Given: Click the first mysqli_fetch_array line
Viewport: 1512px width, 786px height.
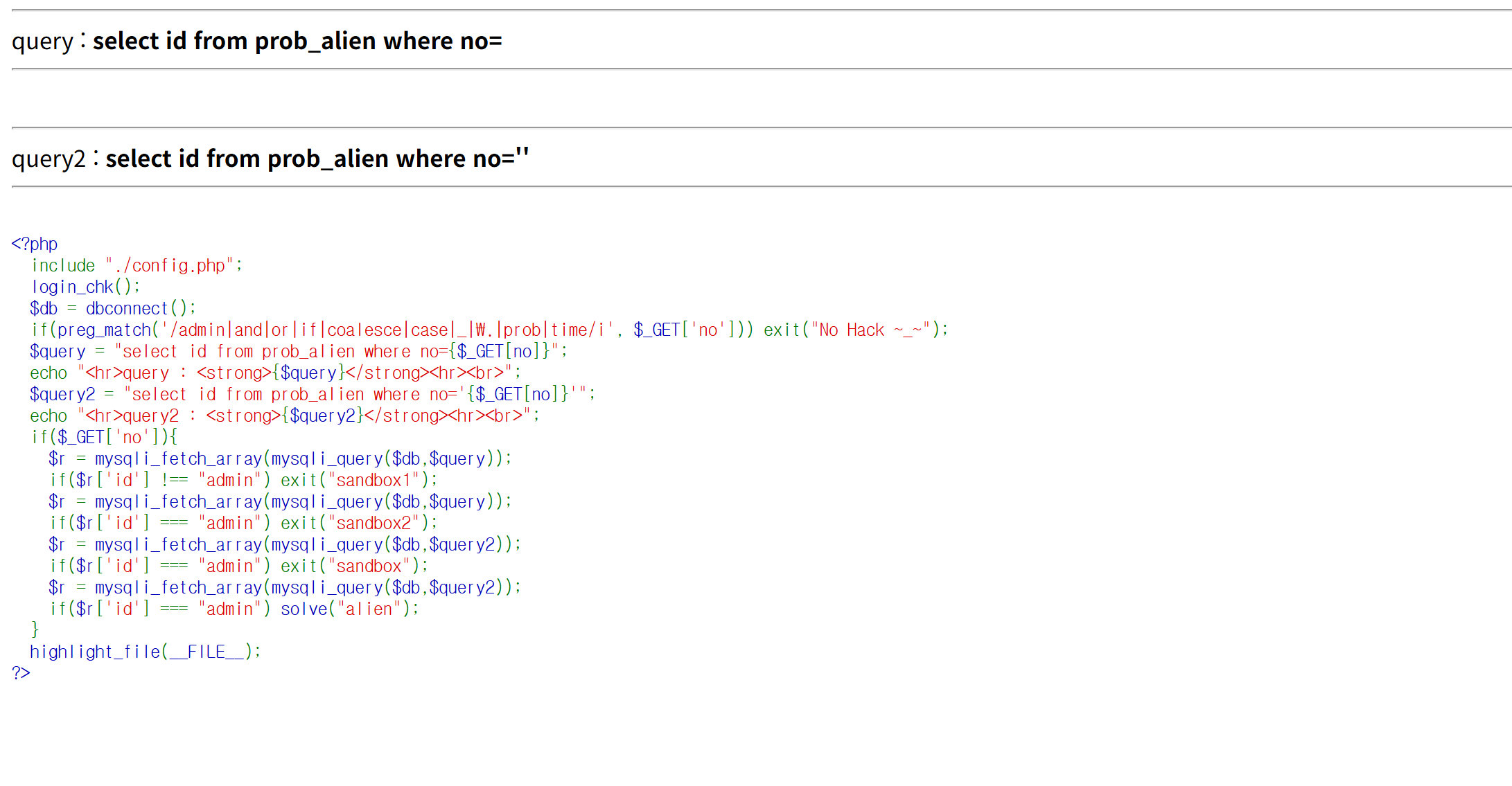Looking at the screenshot, I should click(280, 458).
